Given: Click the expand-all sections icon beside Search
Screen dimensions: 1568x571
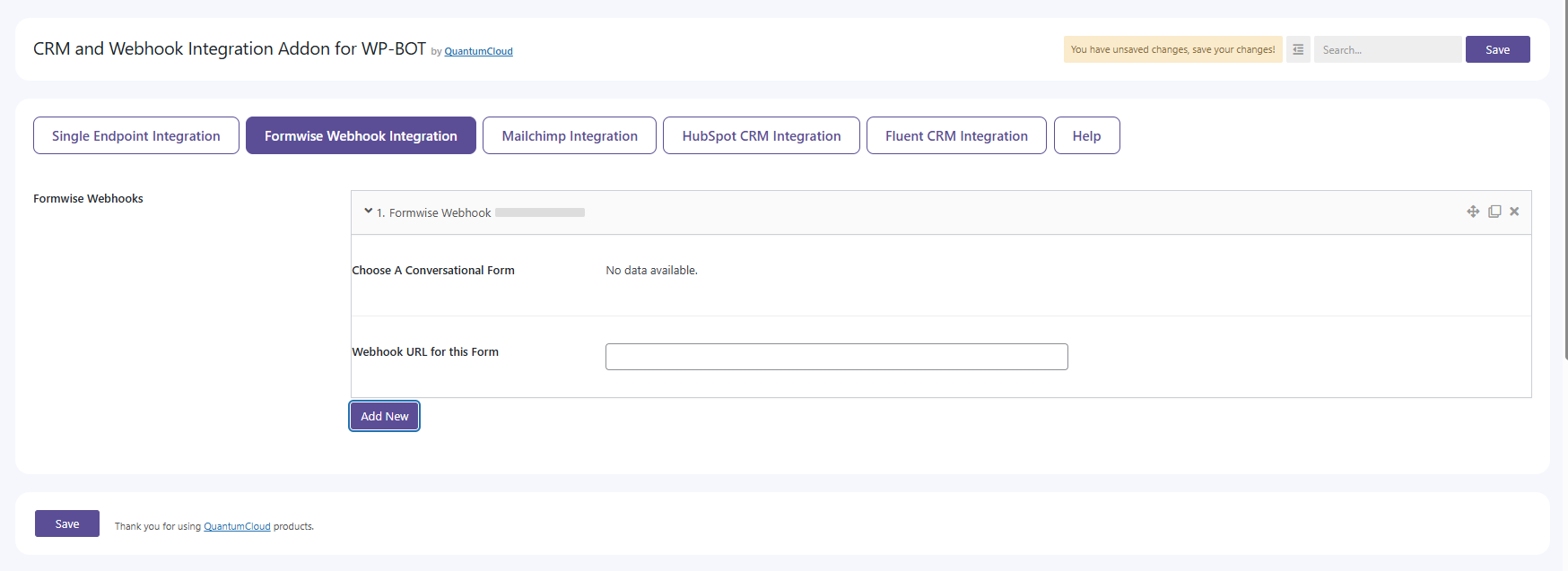Looking at the screenshot, I should pos(1298,49).
